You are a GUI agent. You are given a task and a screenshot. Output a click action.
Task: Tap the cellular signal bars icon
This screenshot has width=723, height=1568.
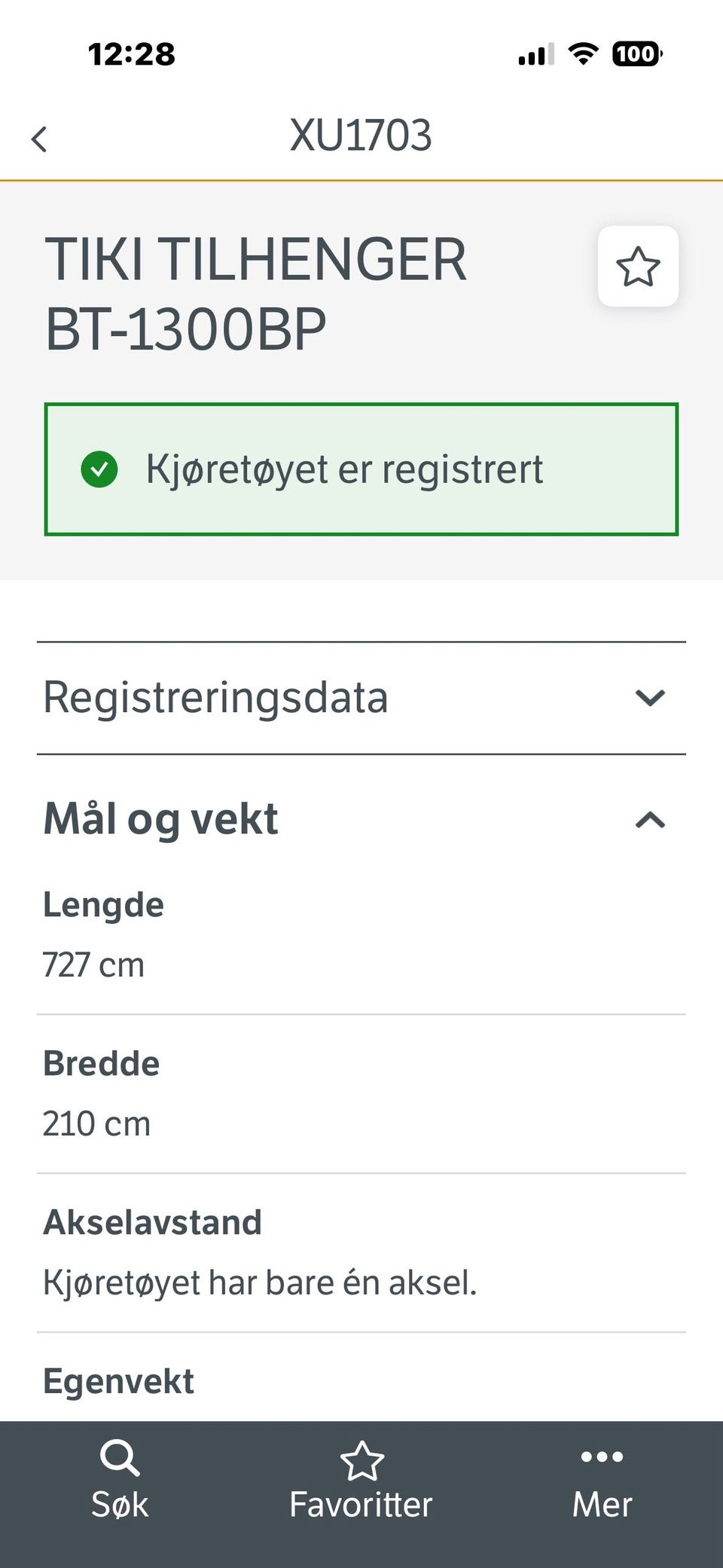[x=536, y=54]
